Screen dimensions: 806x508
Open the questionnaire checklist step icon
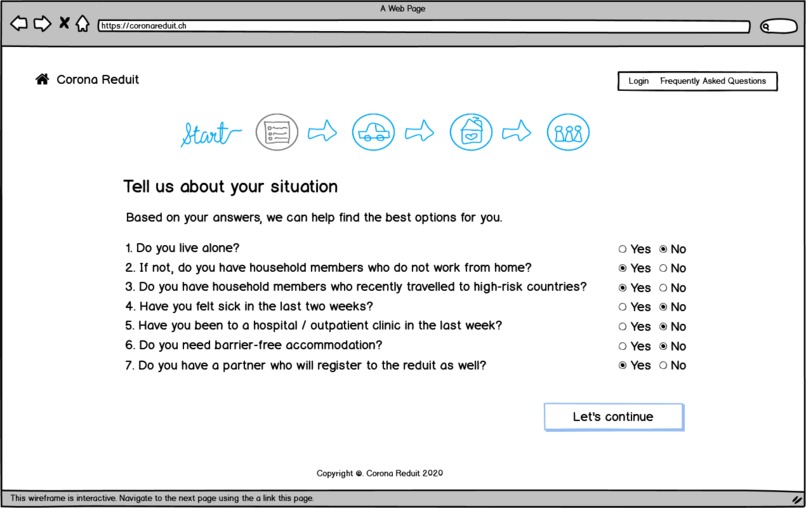click(277, 132)
